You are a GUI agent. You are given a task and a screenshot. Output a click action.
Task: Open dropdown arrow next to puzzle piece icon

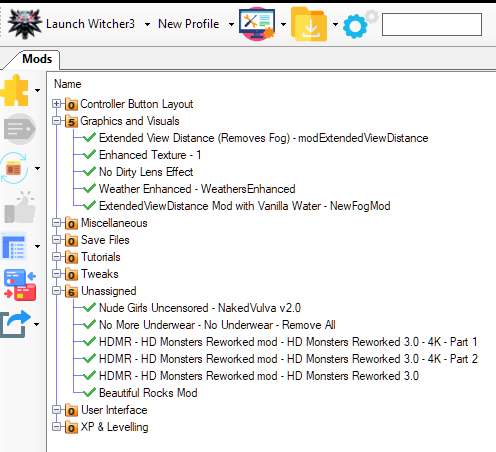[38, 90]
